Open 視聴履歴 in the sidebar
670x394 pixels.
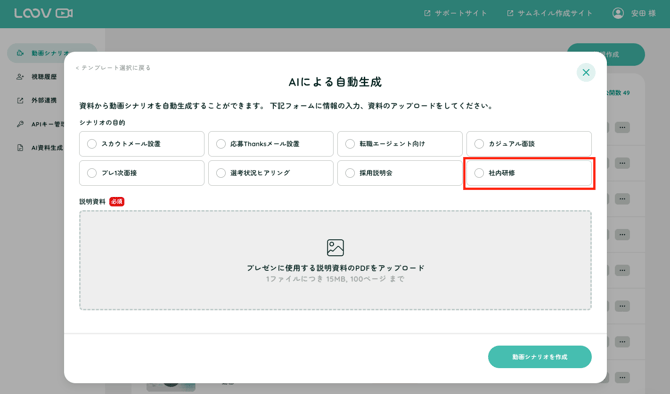click(x=37, y=77)
